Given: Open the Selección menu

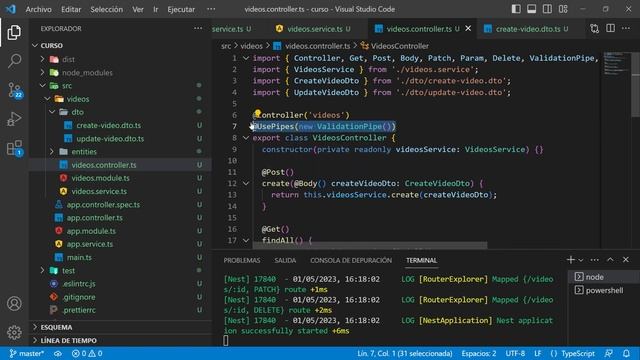Looking at the screenshot, I should coord(107,9).
